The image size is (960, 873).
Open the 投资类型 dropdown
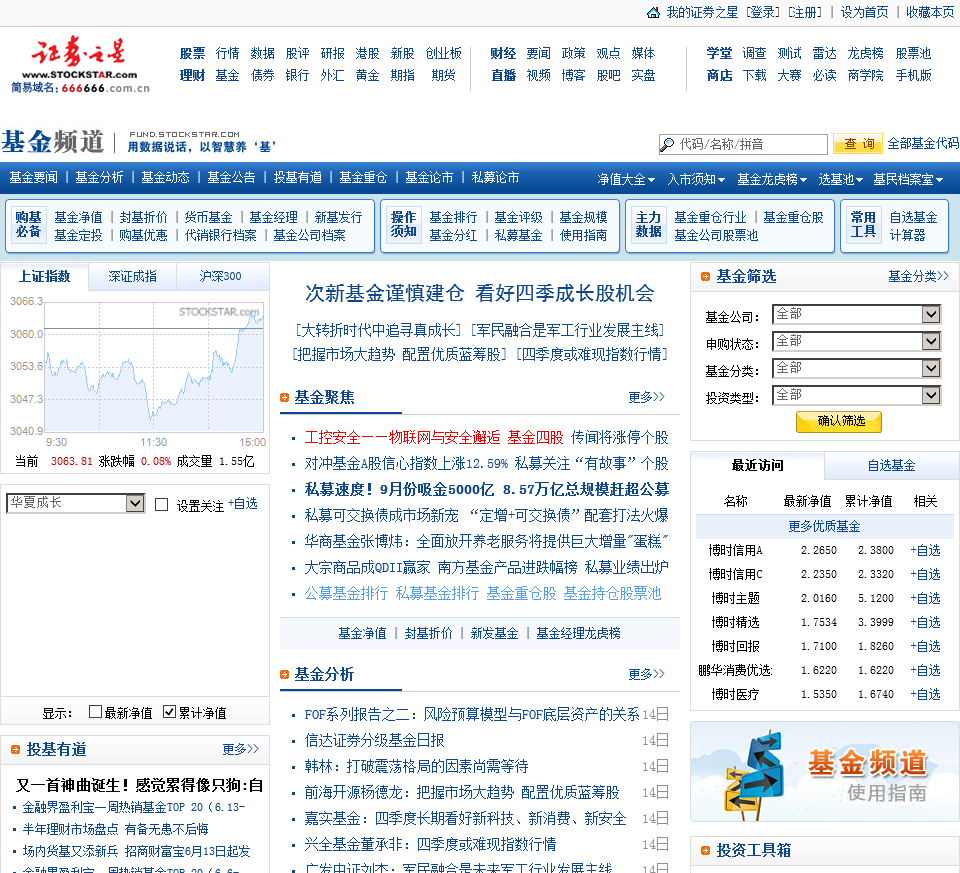click(857, 395)
